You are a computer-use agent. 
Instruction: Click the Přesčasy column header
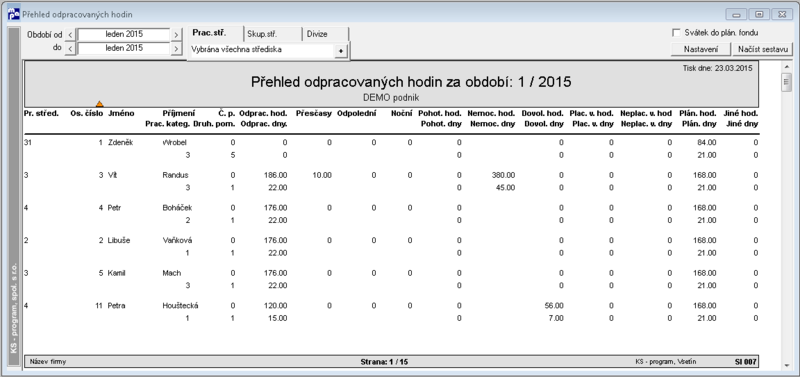314,113
